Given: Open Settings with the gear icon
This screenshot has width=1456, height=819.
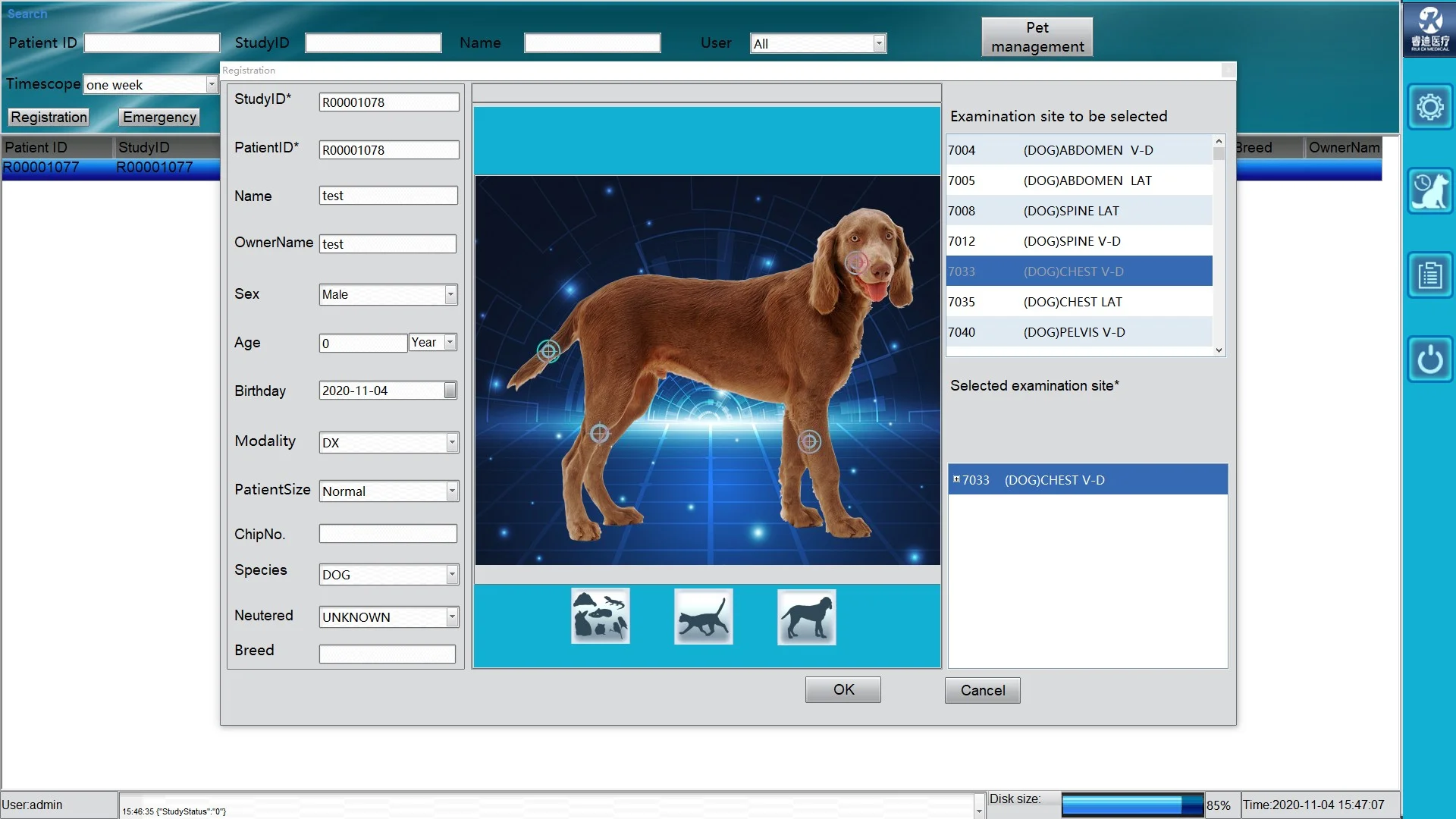Looking at the screenshot, I should click(1430, 106).
